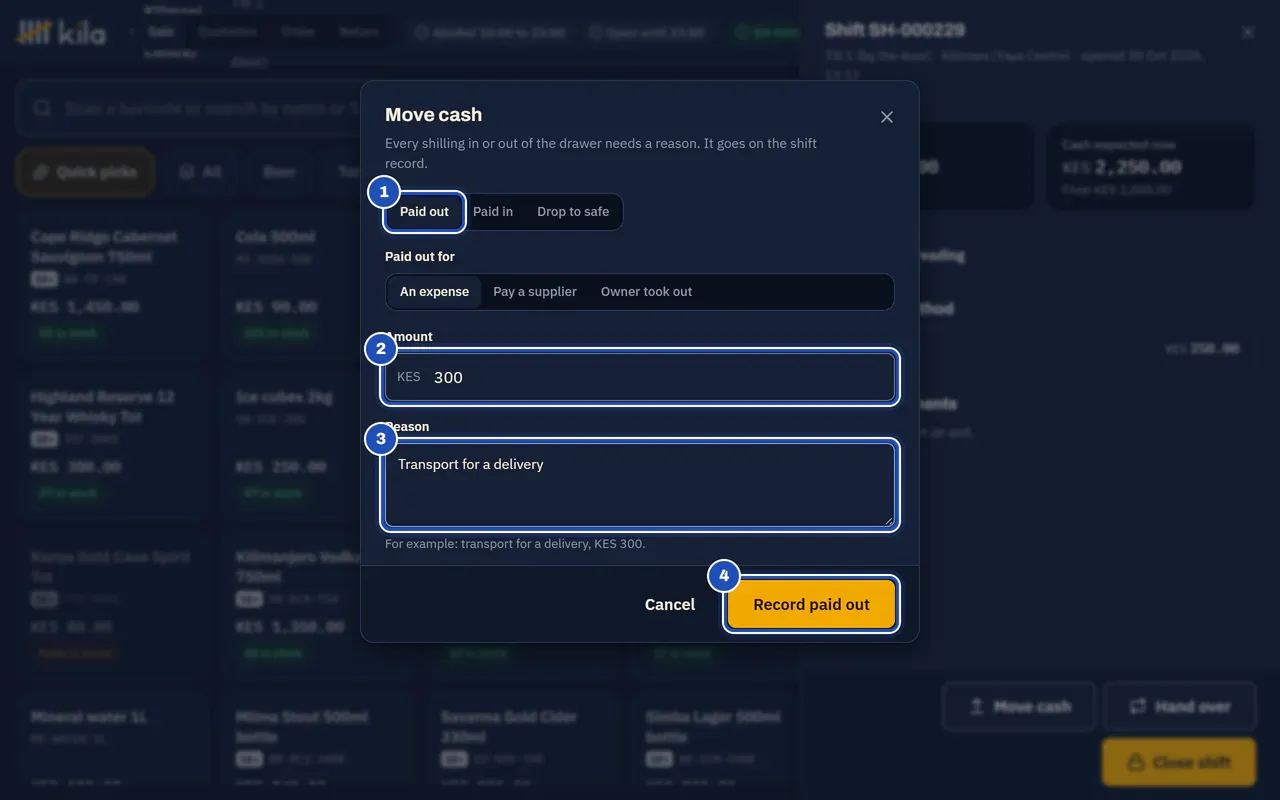Viewport: 1280px width, 800px height.
Task: Select An expense reason type
Action: pos(434,292)
